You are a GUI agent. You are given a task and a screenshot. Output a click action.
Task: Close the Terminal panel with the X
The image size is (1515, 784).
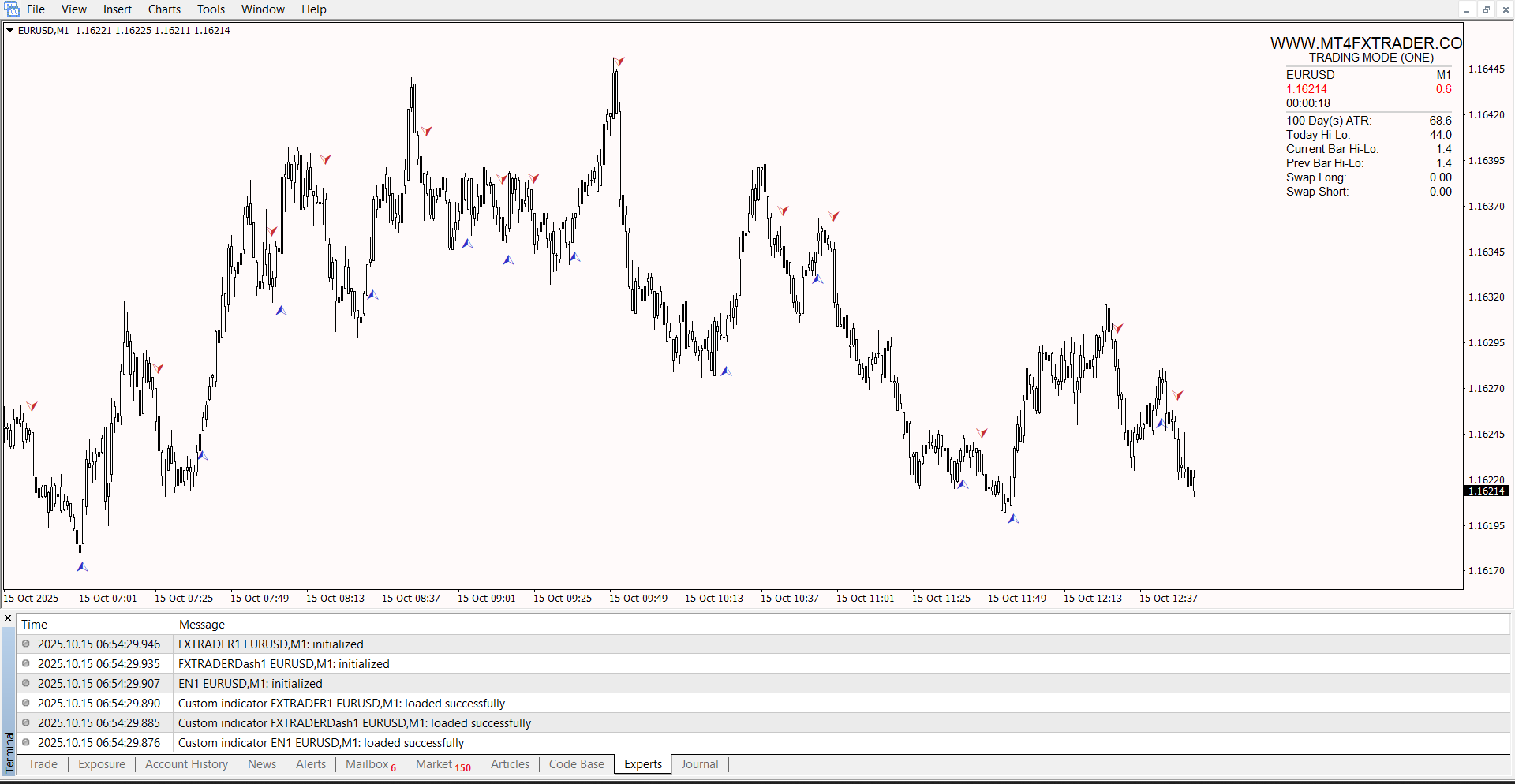(8, 618)
